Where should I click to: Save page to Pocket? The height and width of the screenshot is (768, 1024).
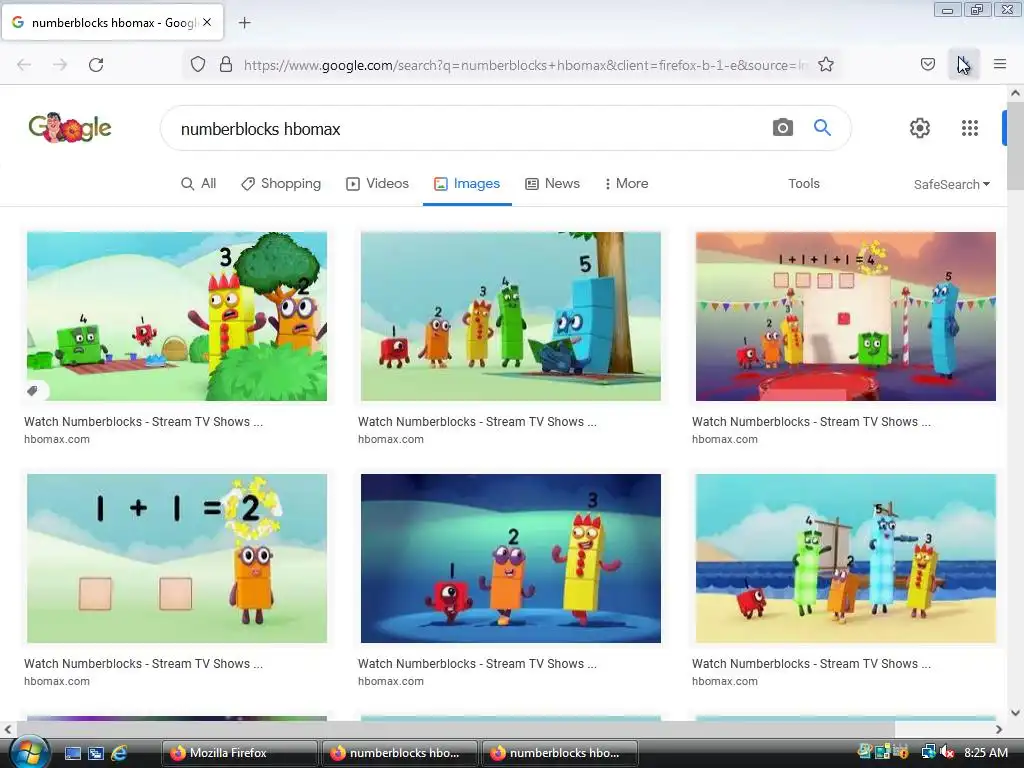click(927, 64)
